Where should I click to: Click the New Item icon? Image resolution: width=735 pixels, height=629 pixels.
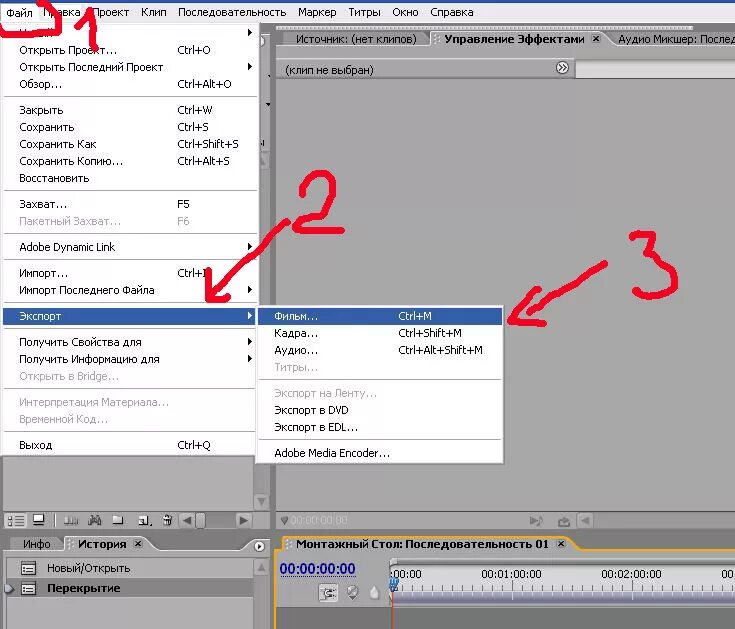(144, 520)
